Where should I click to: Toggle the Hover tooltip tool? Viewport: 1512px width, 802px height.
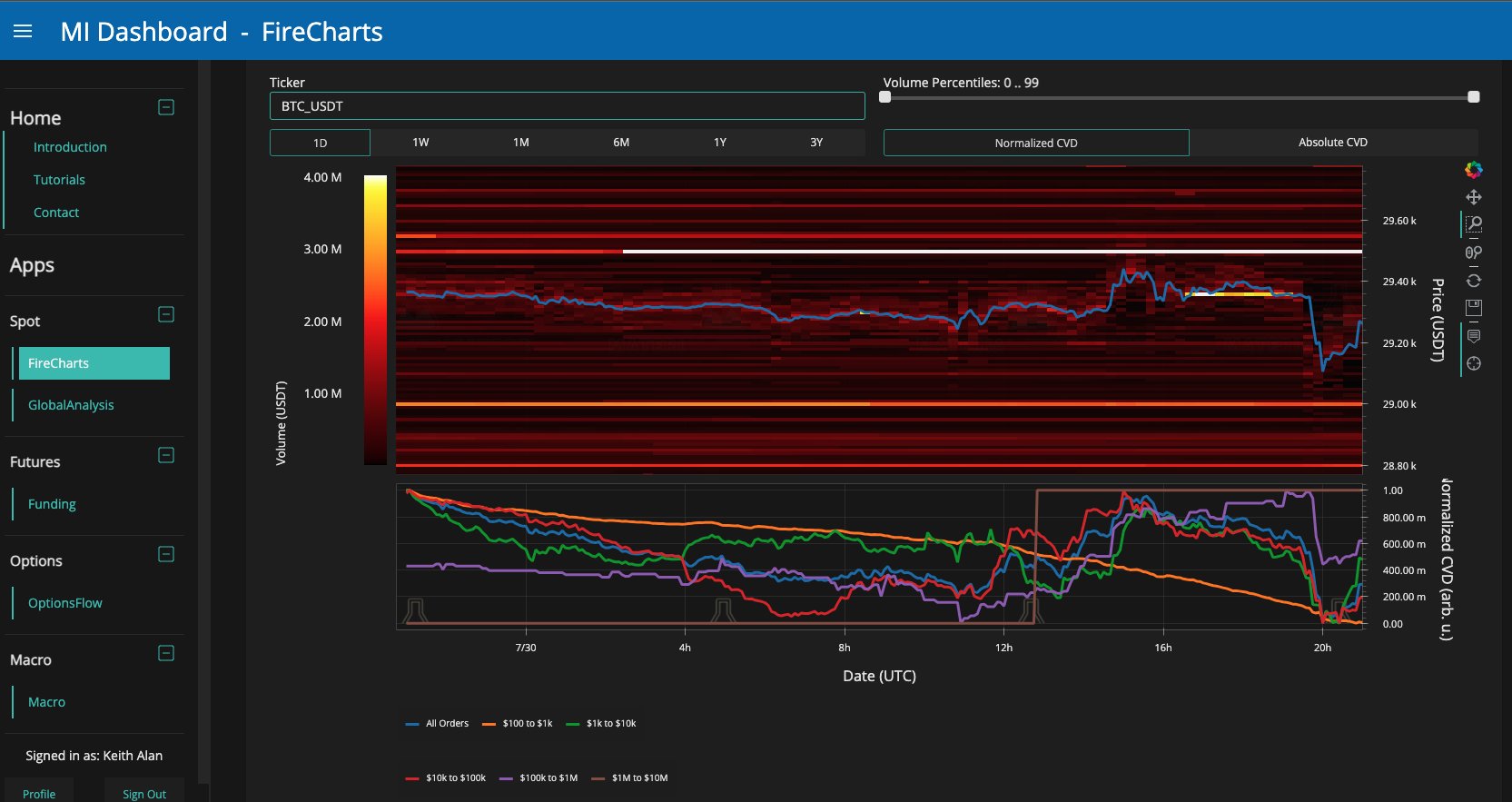pyautogui.click(x=1473, y=336)
